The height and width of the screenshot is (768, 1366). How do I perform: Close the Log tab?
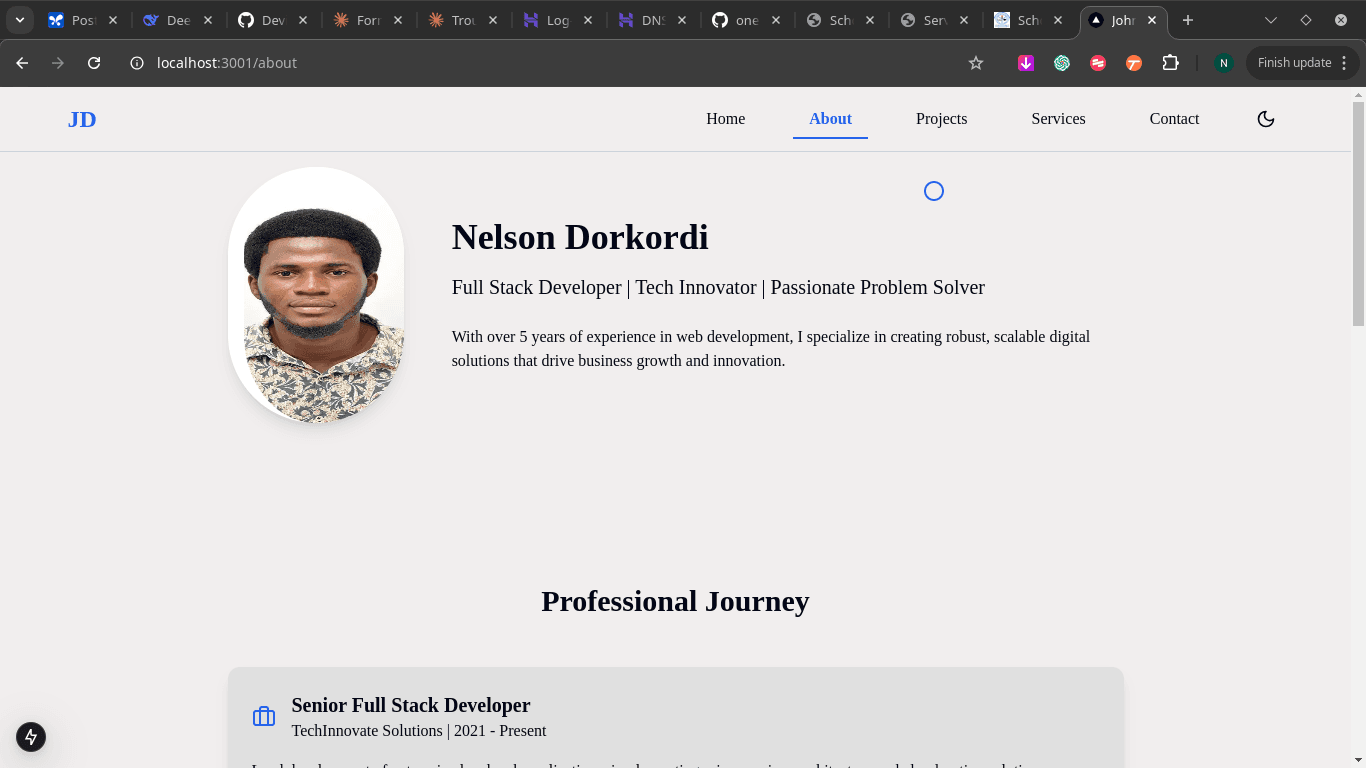tap(588, 20)
